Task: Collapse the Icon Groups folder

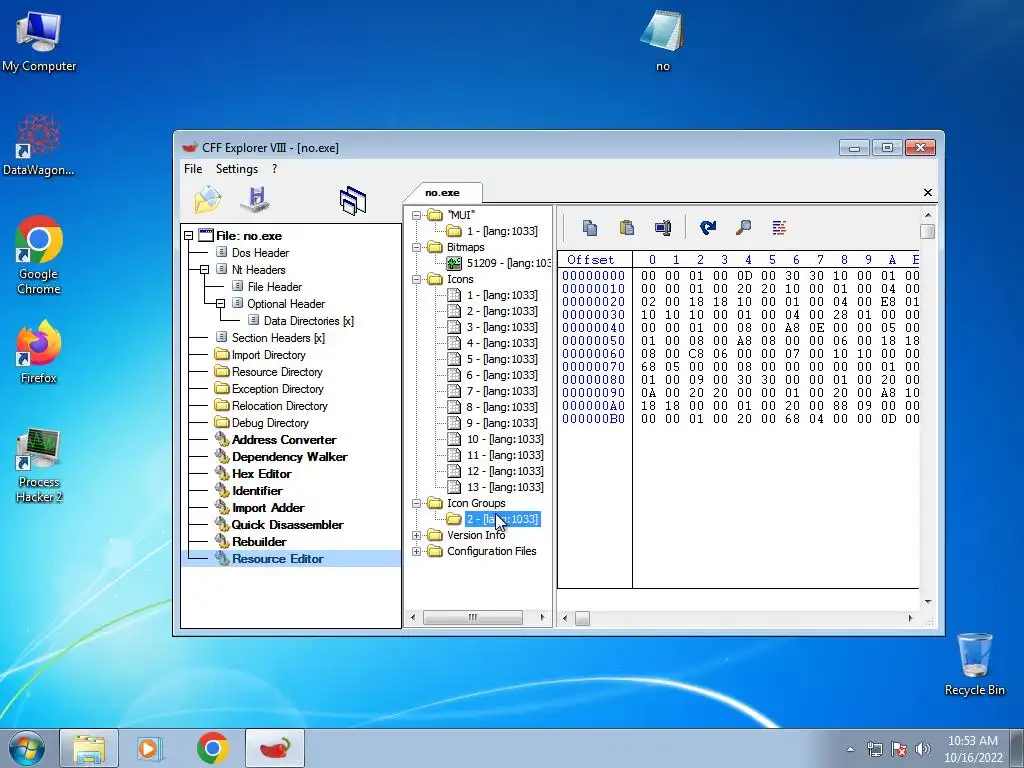Action: [x=416, y=503]
